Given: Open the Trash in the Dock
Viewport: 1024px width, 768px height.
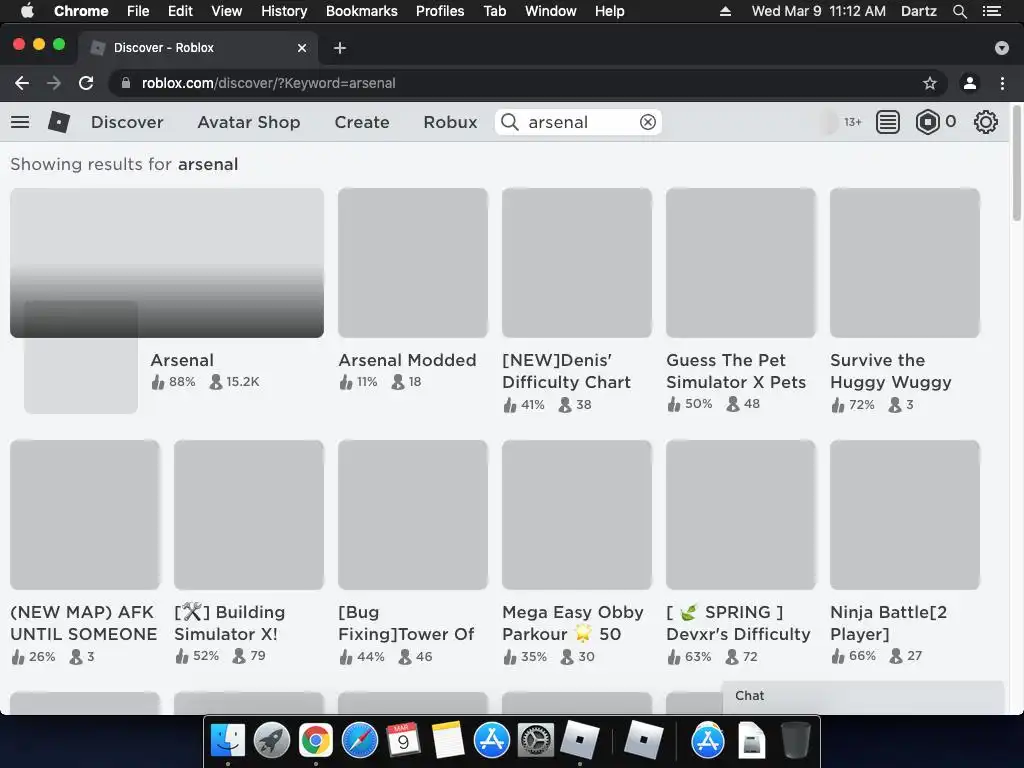Looking at the screenshot, I should pos(795,741).
